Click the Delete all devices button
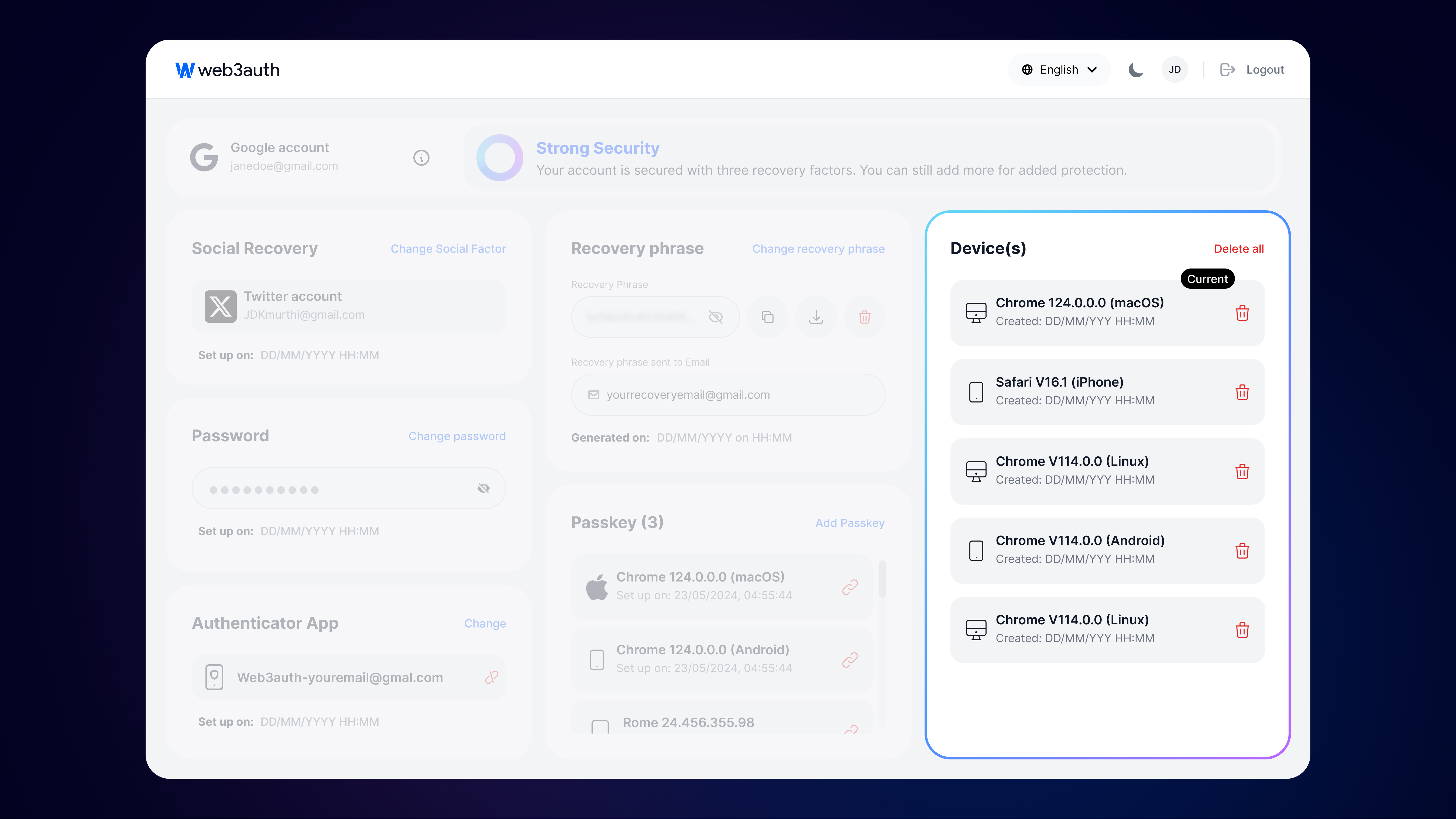This screenshot has height=819, width=1456. pyautogui.click(x=1238, y=248)
